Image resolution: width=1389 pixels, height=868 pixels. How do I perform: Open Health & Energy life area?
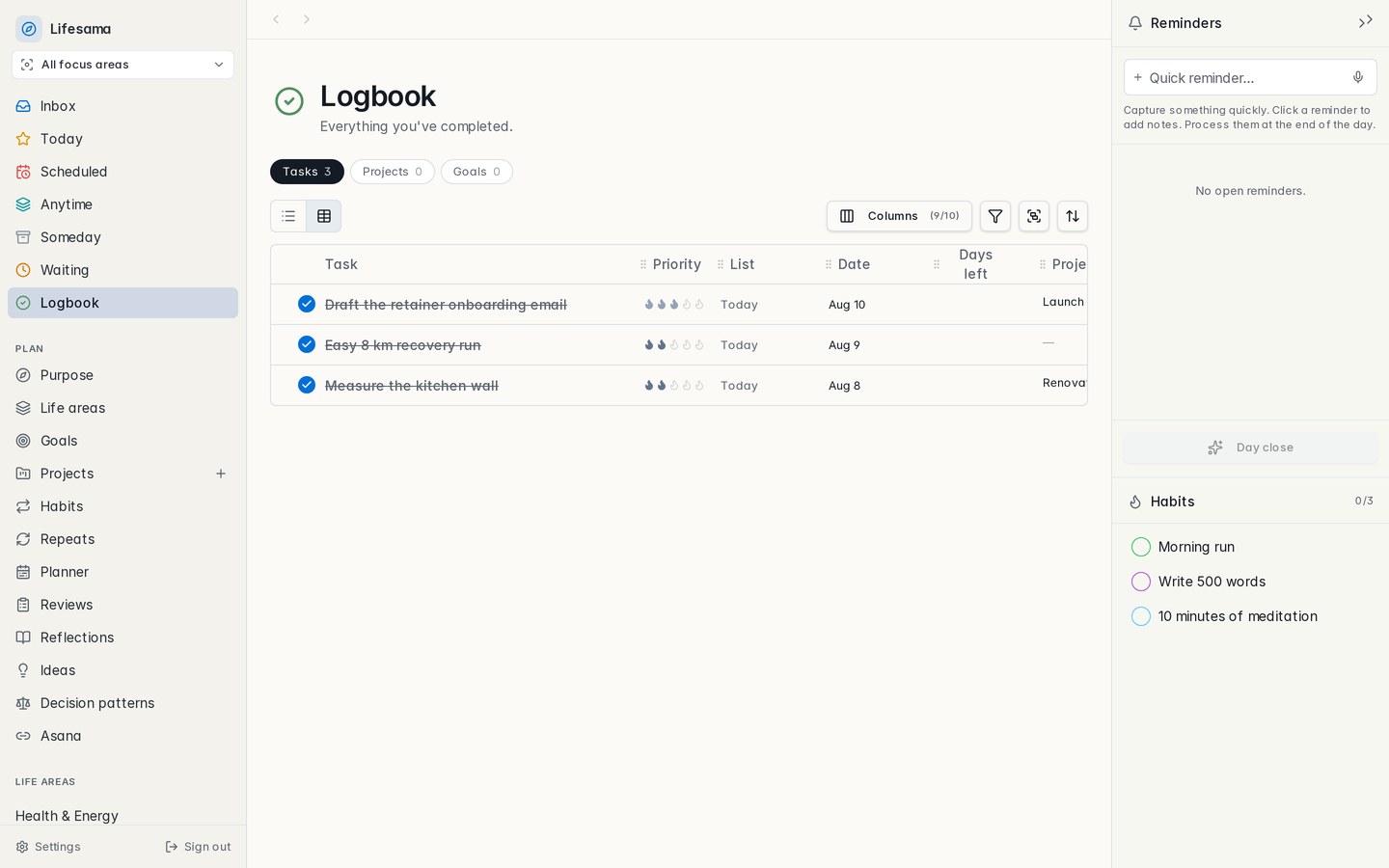67,816
